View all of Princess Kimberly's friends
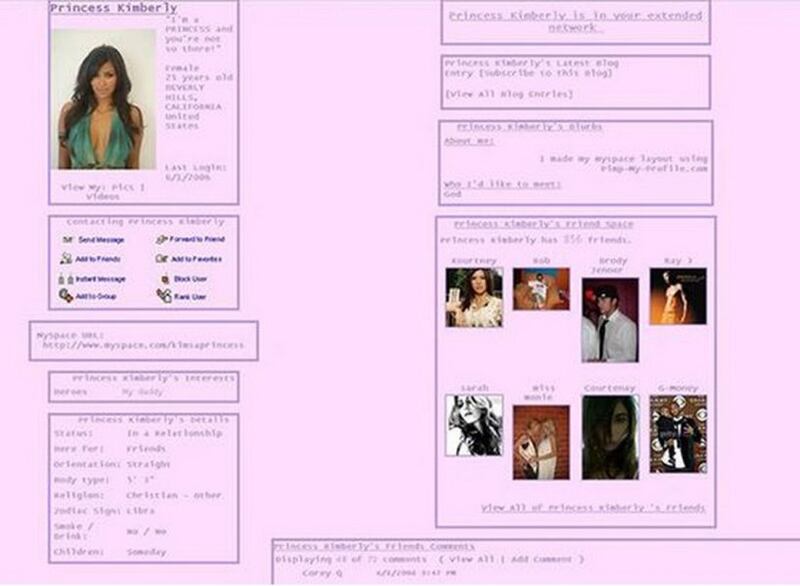 593,508
